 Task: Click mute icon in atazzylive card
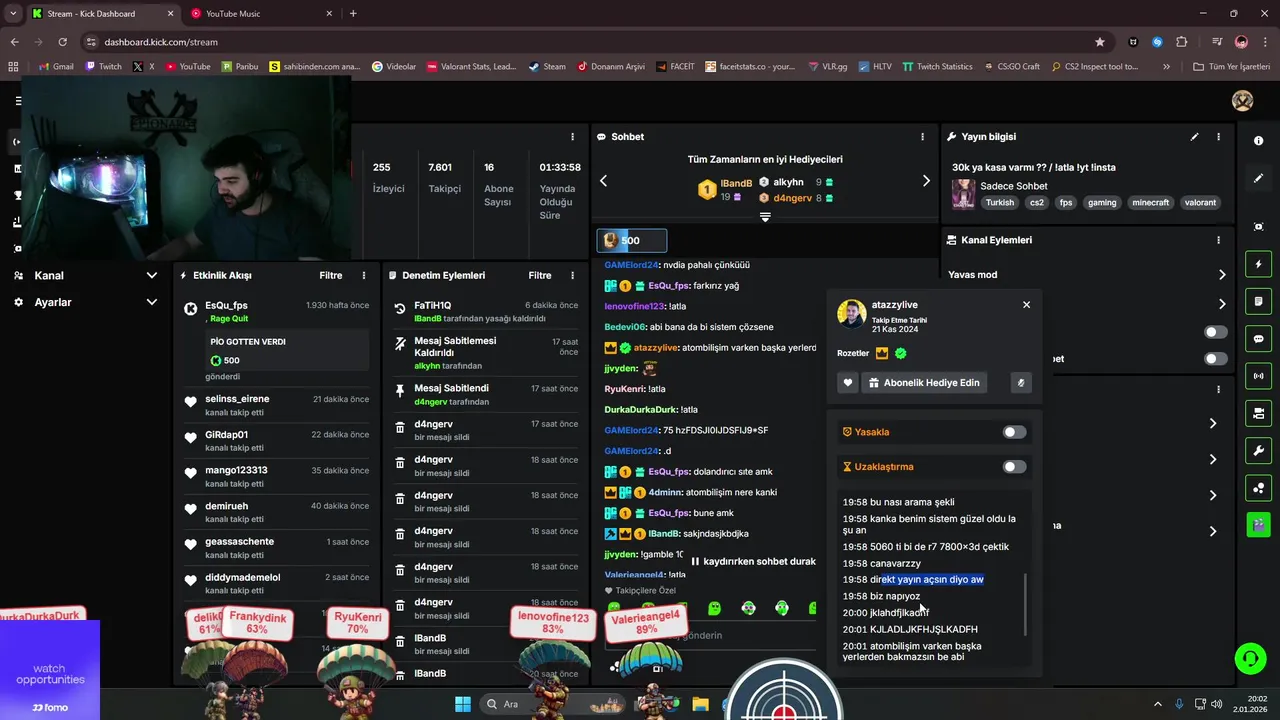click(1020, 383)
